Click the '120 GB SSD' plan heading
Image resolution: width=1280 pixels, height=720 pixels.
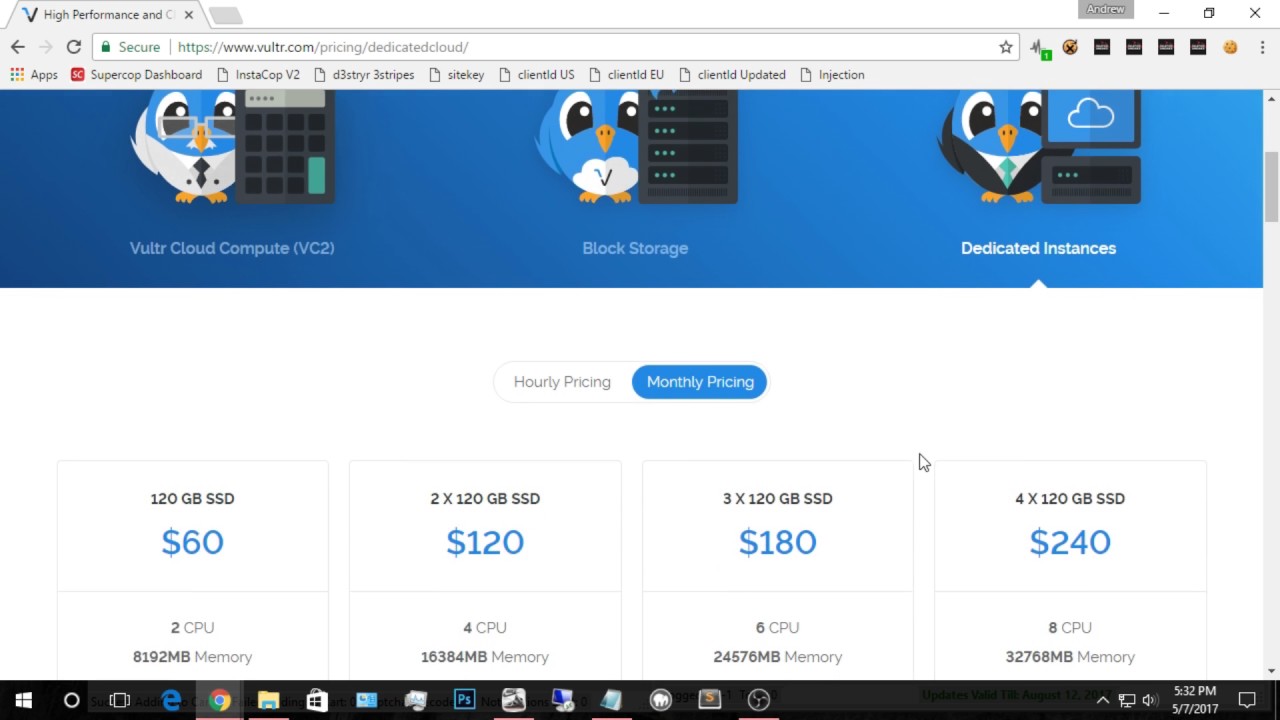pyautogui.click(x=192, y=498)
